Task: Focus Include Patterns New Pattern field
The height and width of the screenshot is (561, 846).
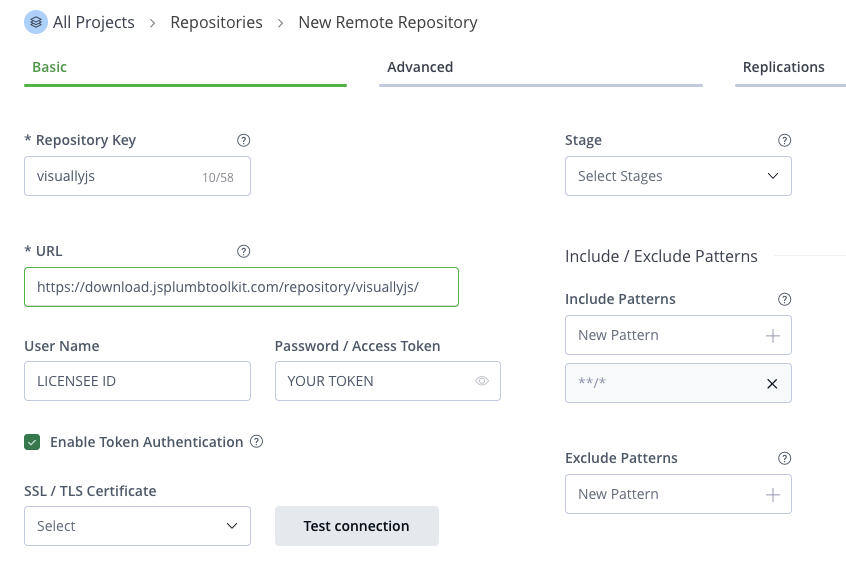Action: click(678, 335)
